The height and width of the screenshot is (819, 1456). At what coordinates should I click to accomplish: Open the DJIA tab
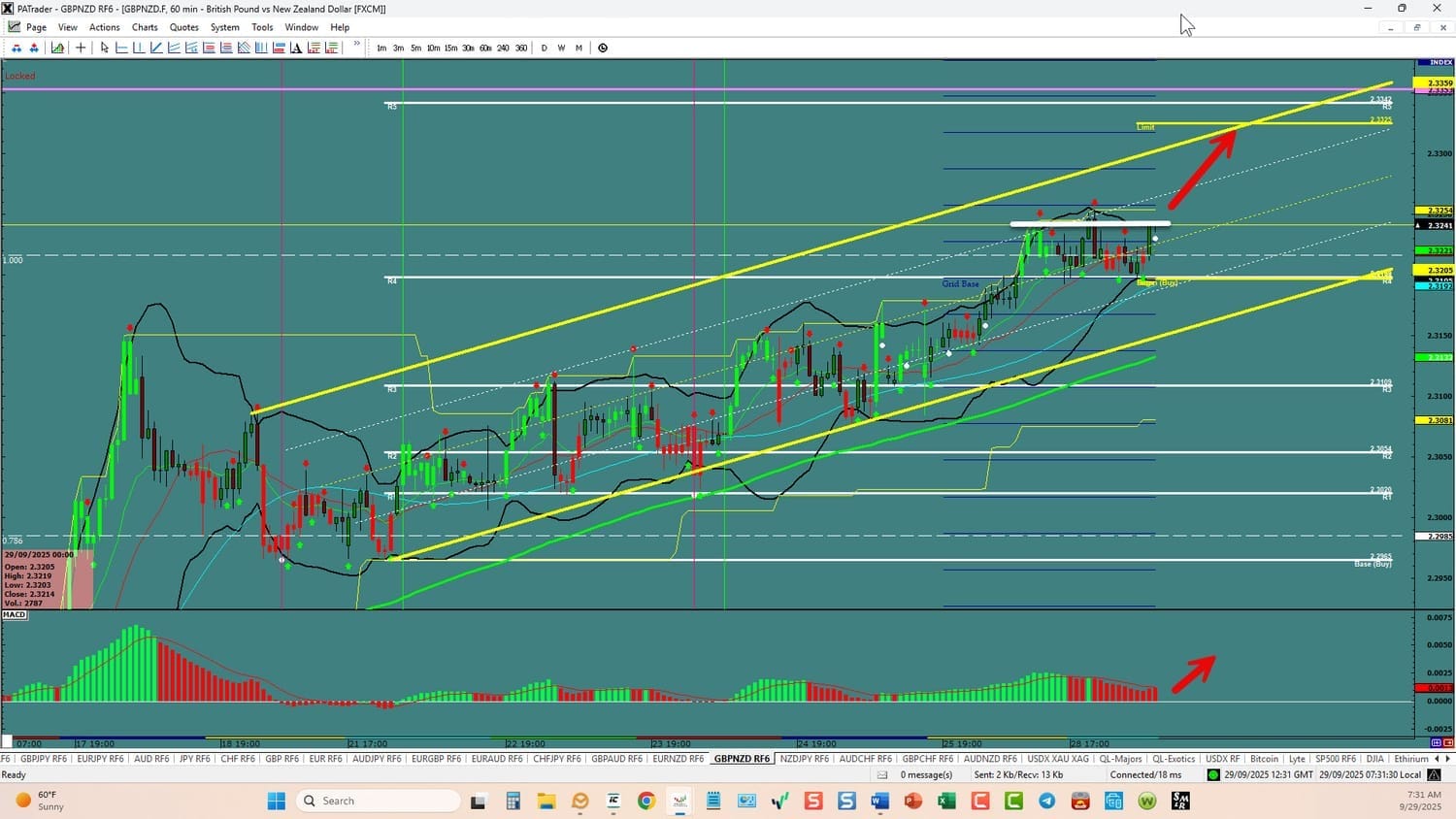point(1374,759)
